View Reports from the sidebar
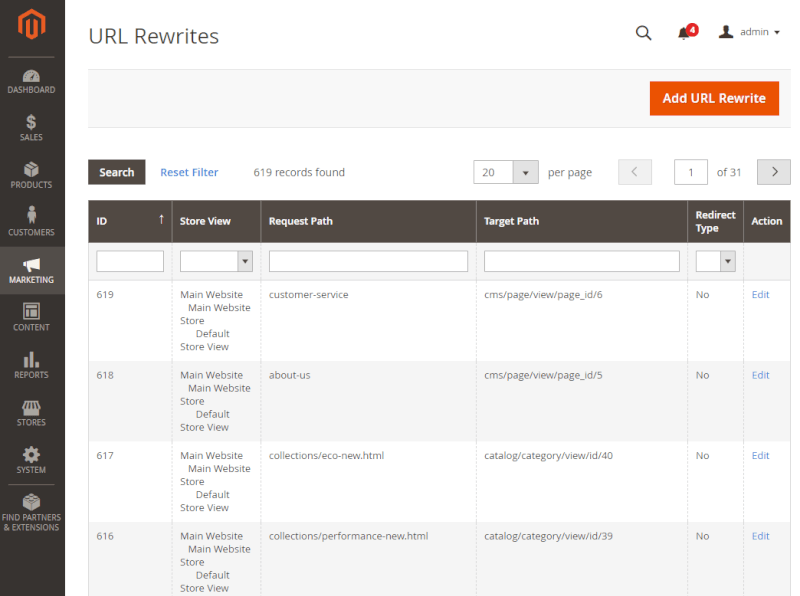800x596 pixels. (31, 365)
